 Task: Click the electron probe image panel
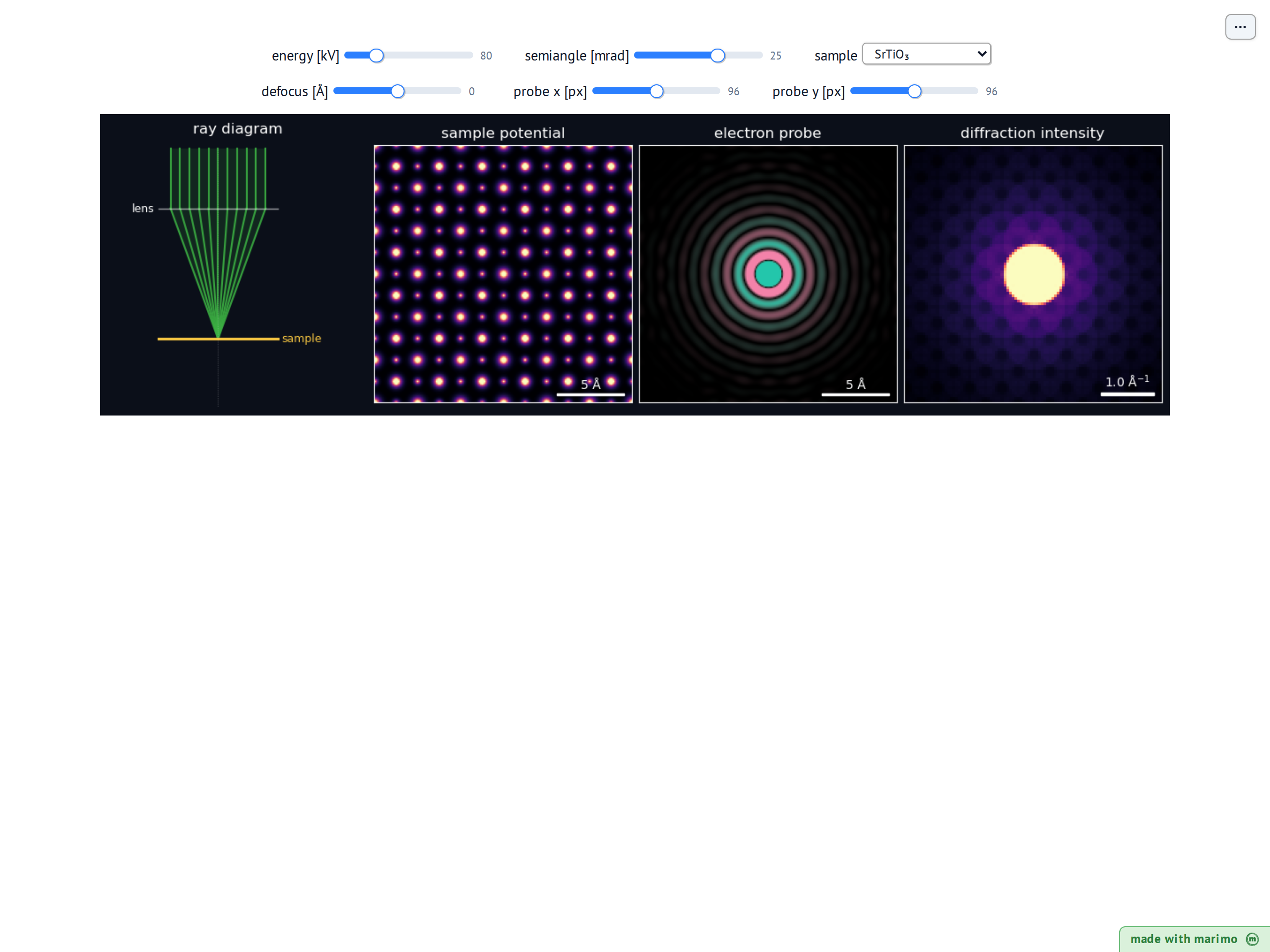tap(768, 274)
